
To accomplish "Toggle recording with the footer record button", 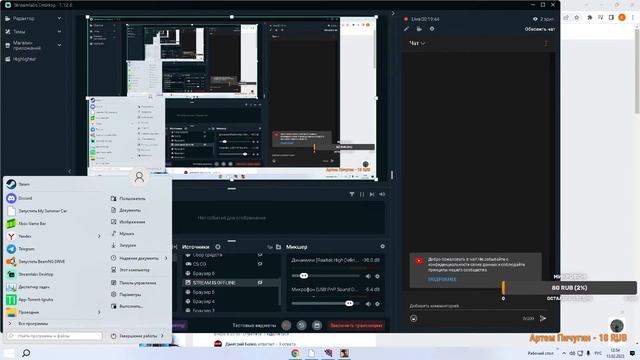I will (x=286, y=325).
